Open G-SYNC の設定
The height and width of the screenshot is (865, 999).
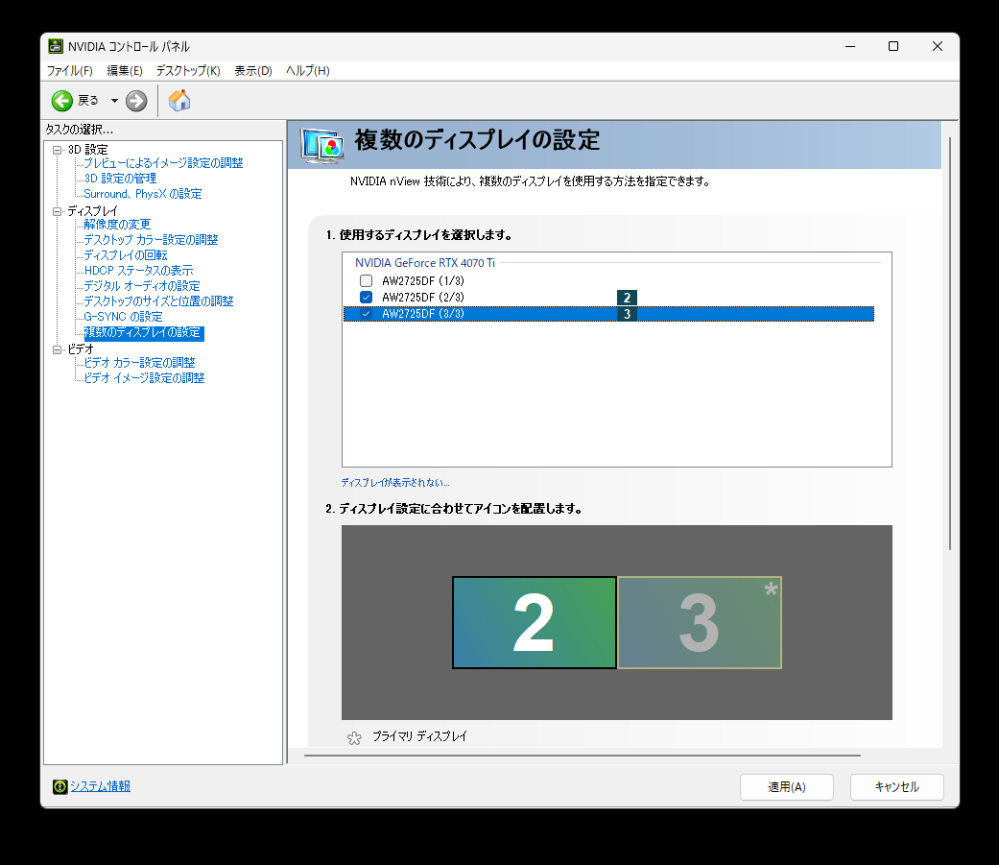click(x=123, y=317)
